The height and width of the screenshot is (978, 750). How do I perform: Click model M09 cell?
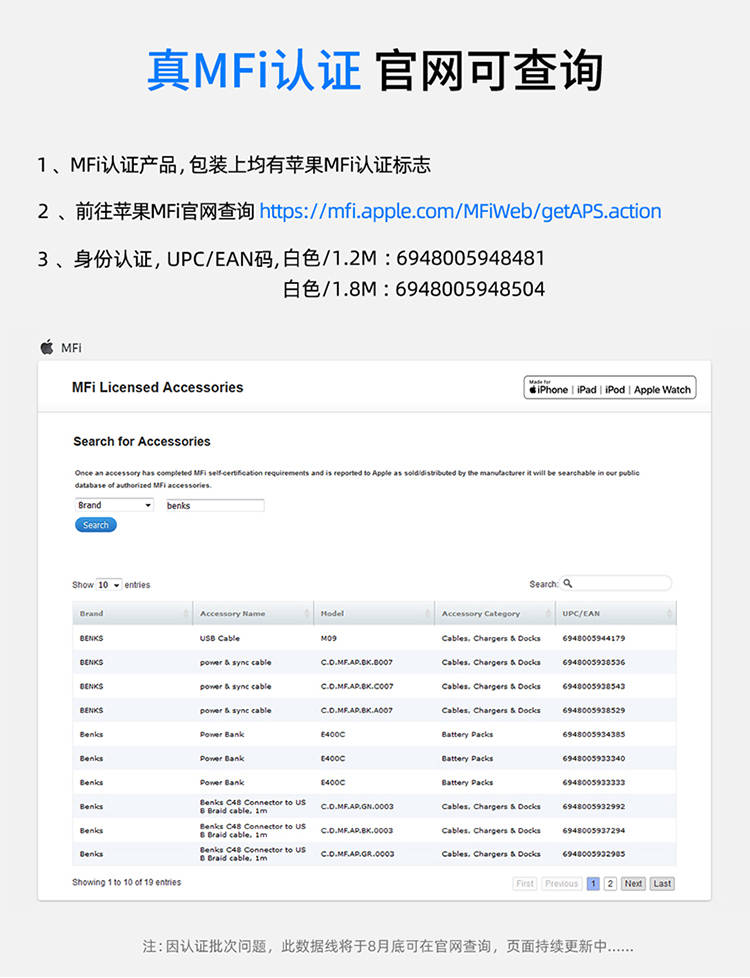[328, 638]
